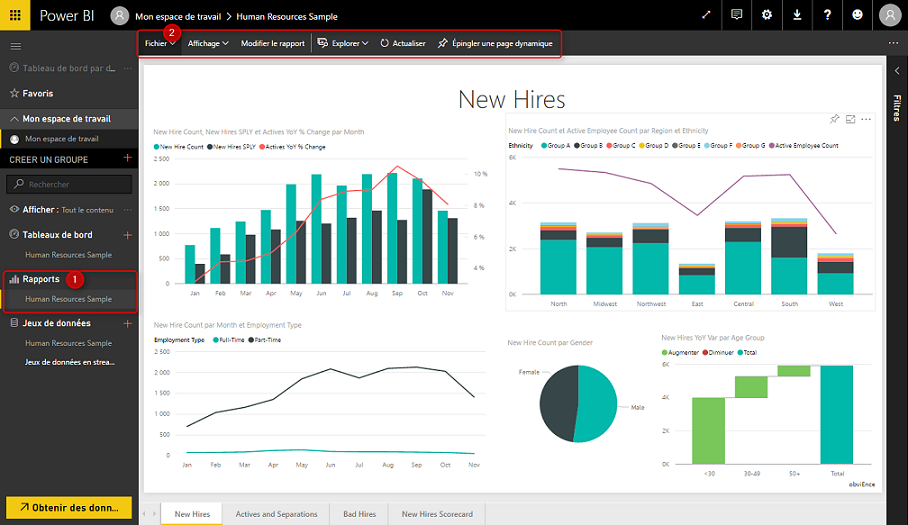
Task: Click the Active Employee Count legend entry
Action: (804, 145)
